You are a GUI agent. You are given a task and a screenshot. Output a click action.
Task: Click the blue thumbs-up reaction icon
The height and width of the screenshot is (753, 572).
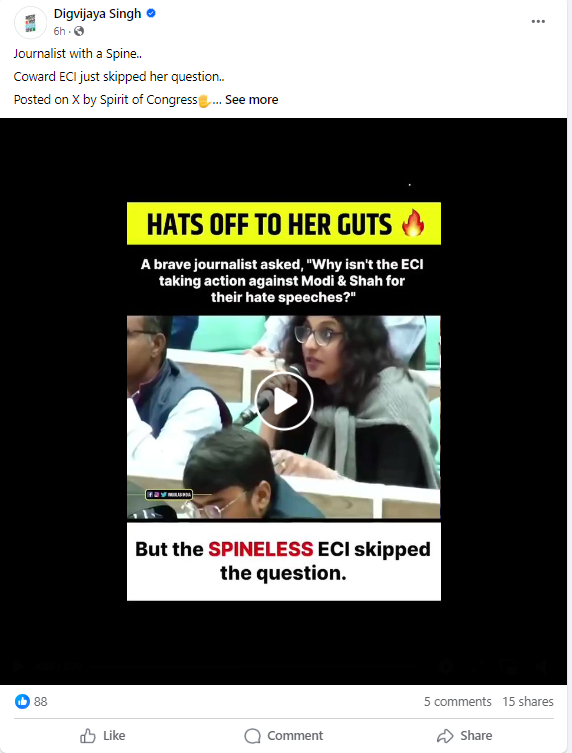point(22,702)
